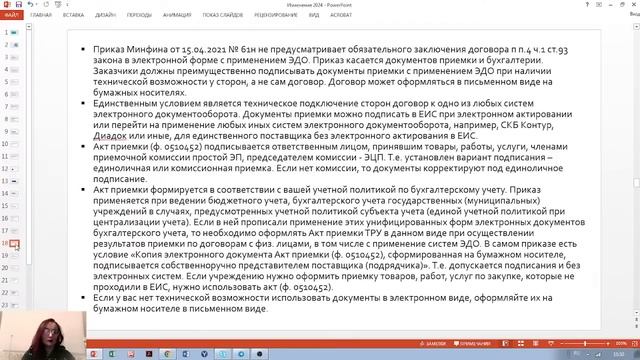Switch to Slide Sorter view icon
This screenshot has height=360, width=640.
[x=521, y=344]
